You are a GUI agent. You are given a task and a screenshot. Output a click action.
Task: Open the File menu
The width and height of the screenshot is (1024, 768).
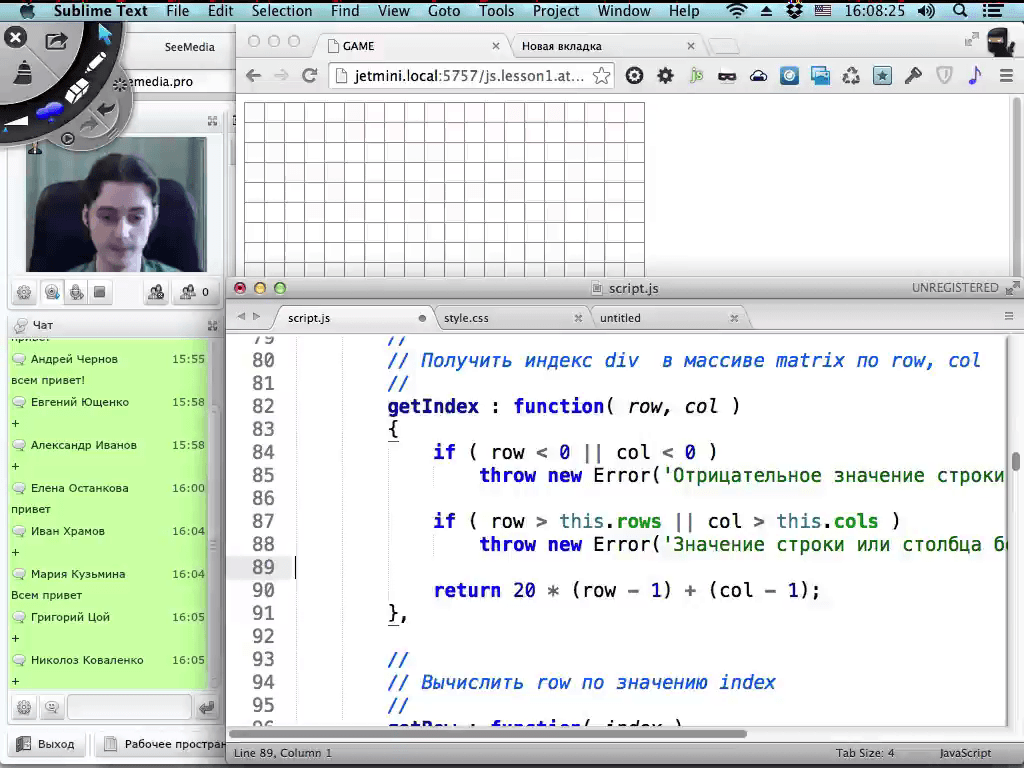(178, 11)
